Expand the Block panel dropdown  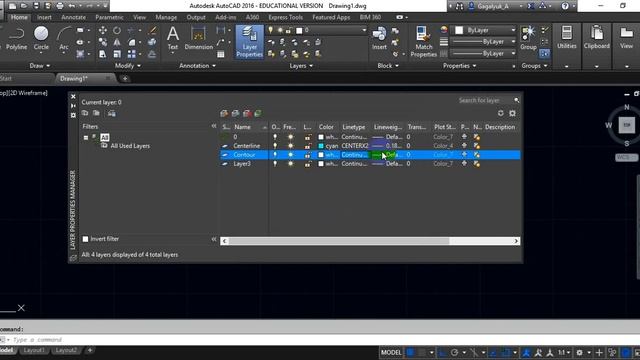pos(388,66)
